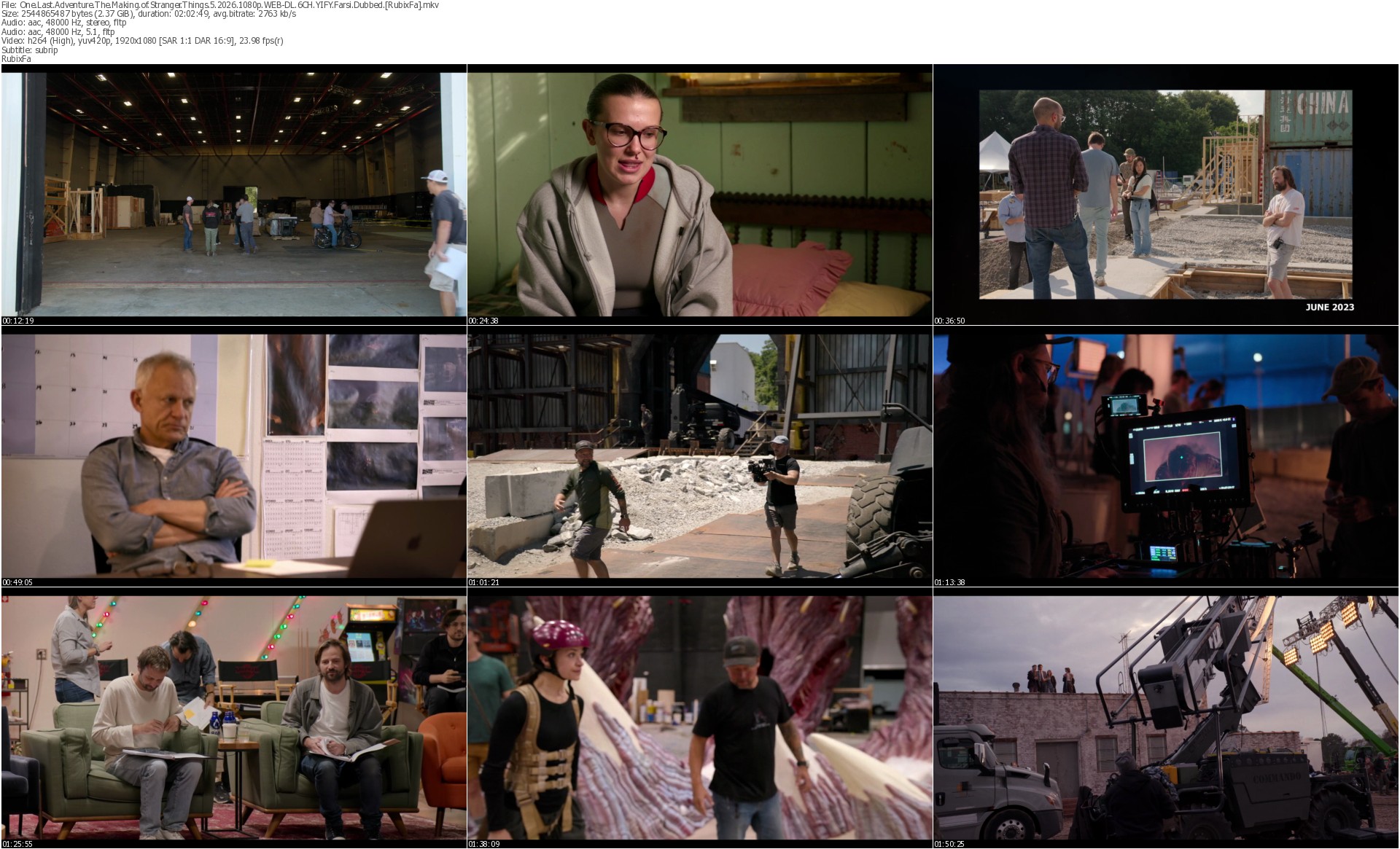Click the 00:12:19 timestamp
Viewport: 1400px width, 849px height.
tap(18, 321)
